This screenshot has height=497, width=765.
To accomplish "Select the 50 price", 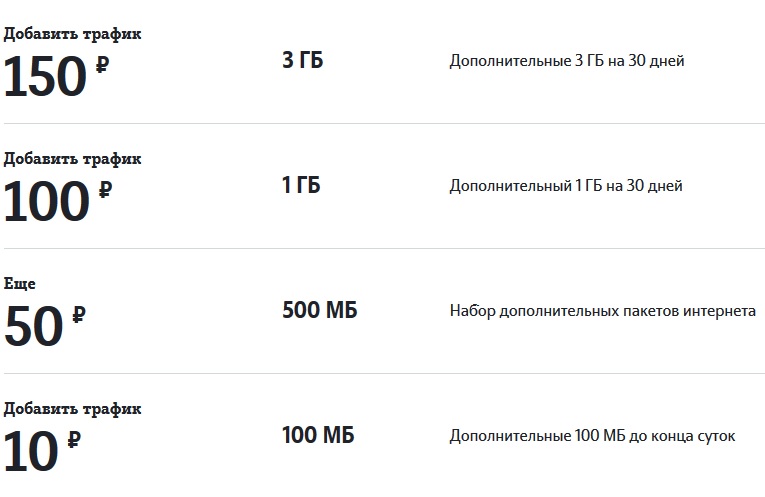I will click(x=34, y=325).
